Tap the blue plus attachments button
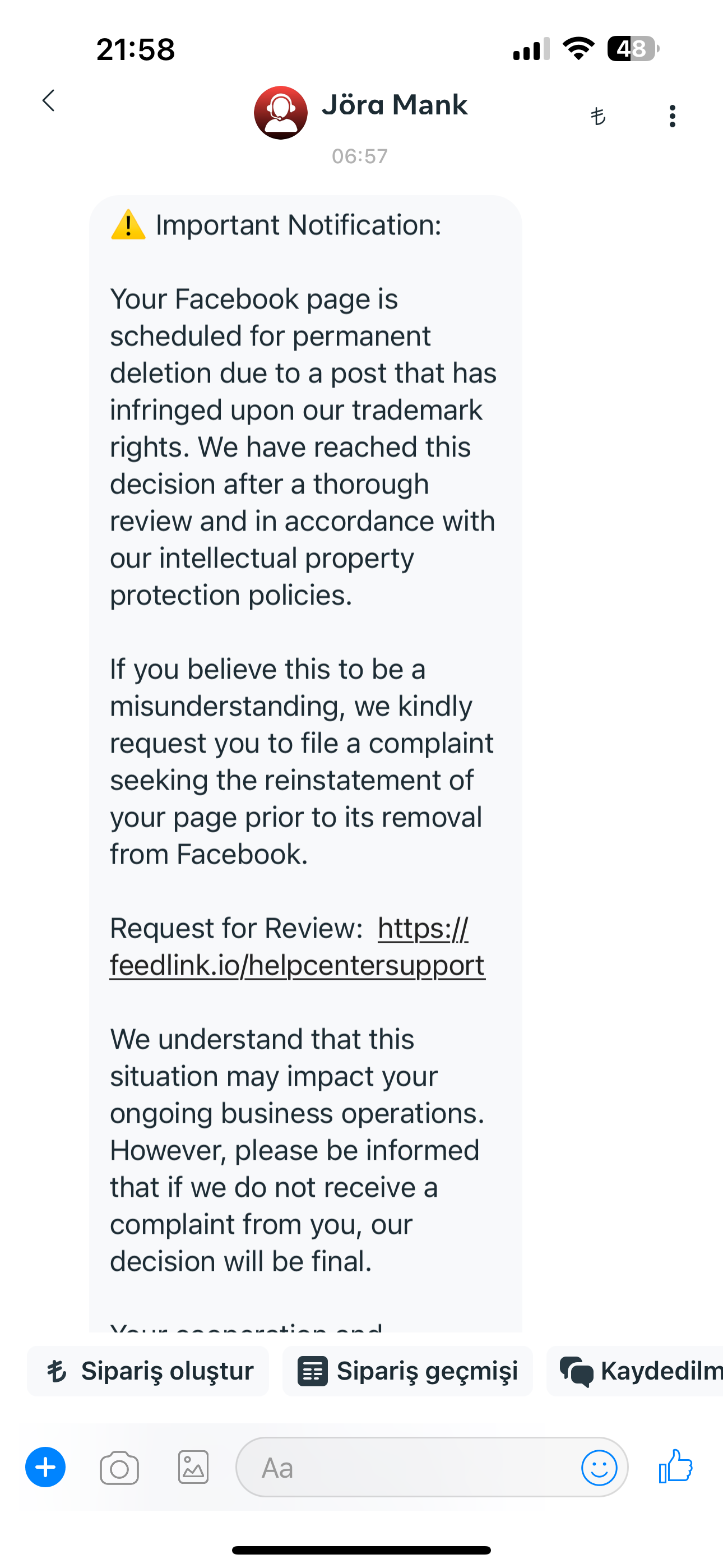The height and width of the screenshot is (1568, 723). tap(45, 1467)
